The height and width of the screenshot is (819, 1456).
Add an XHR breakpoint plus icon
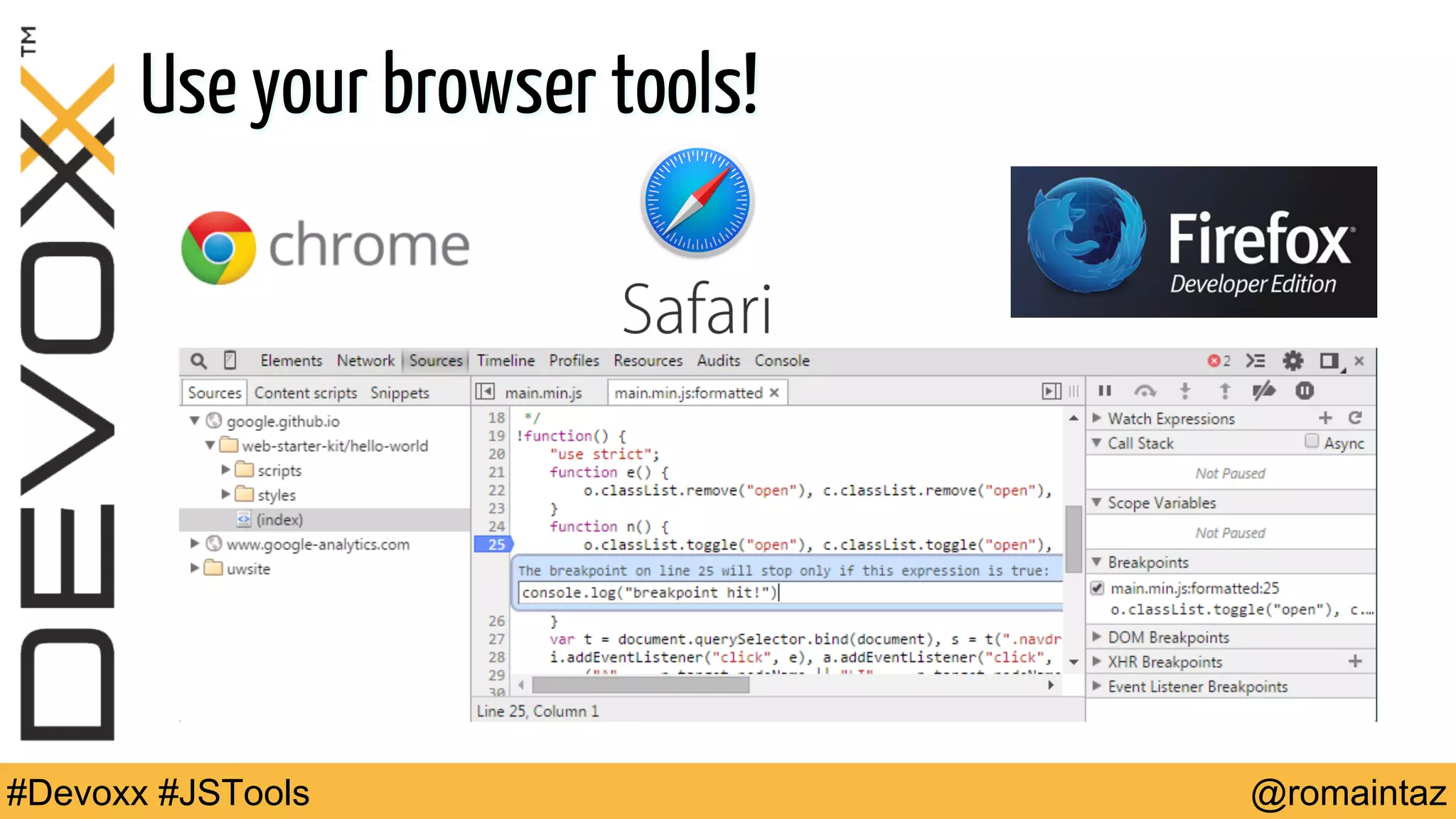click(1355, 661)
